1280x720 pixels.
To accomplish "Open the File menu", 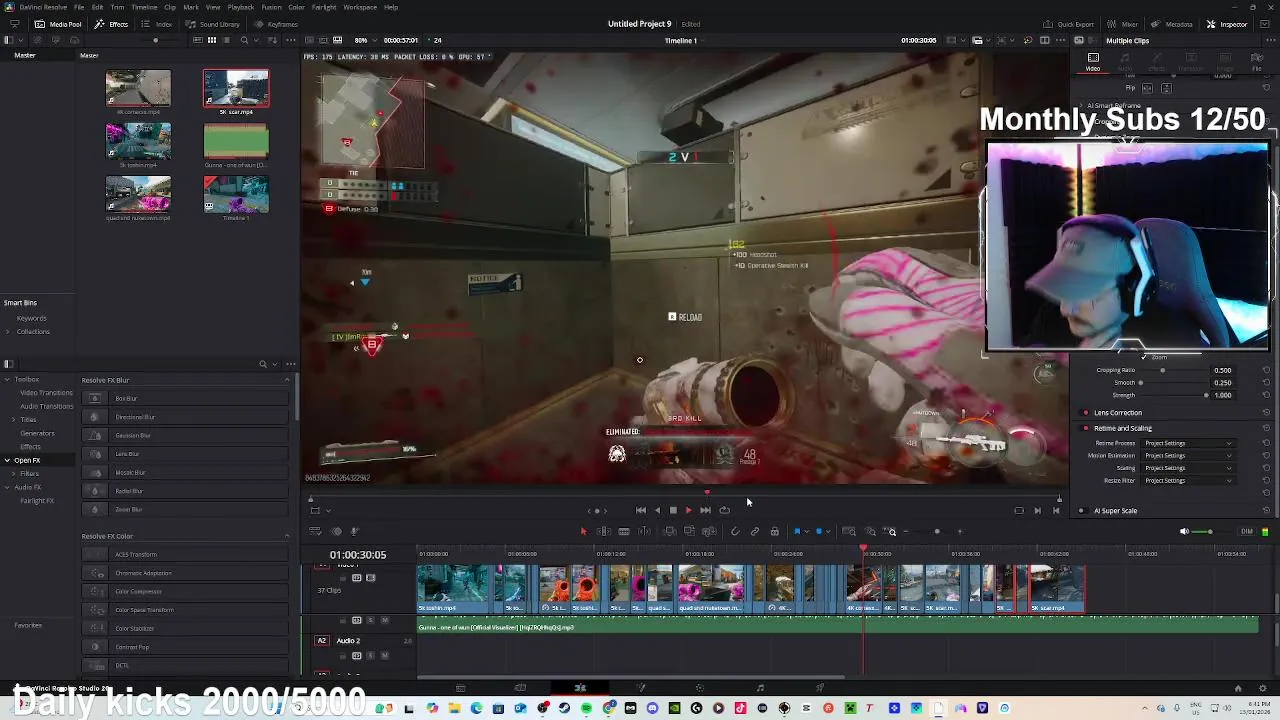I will [78, 7].
